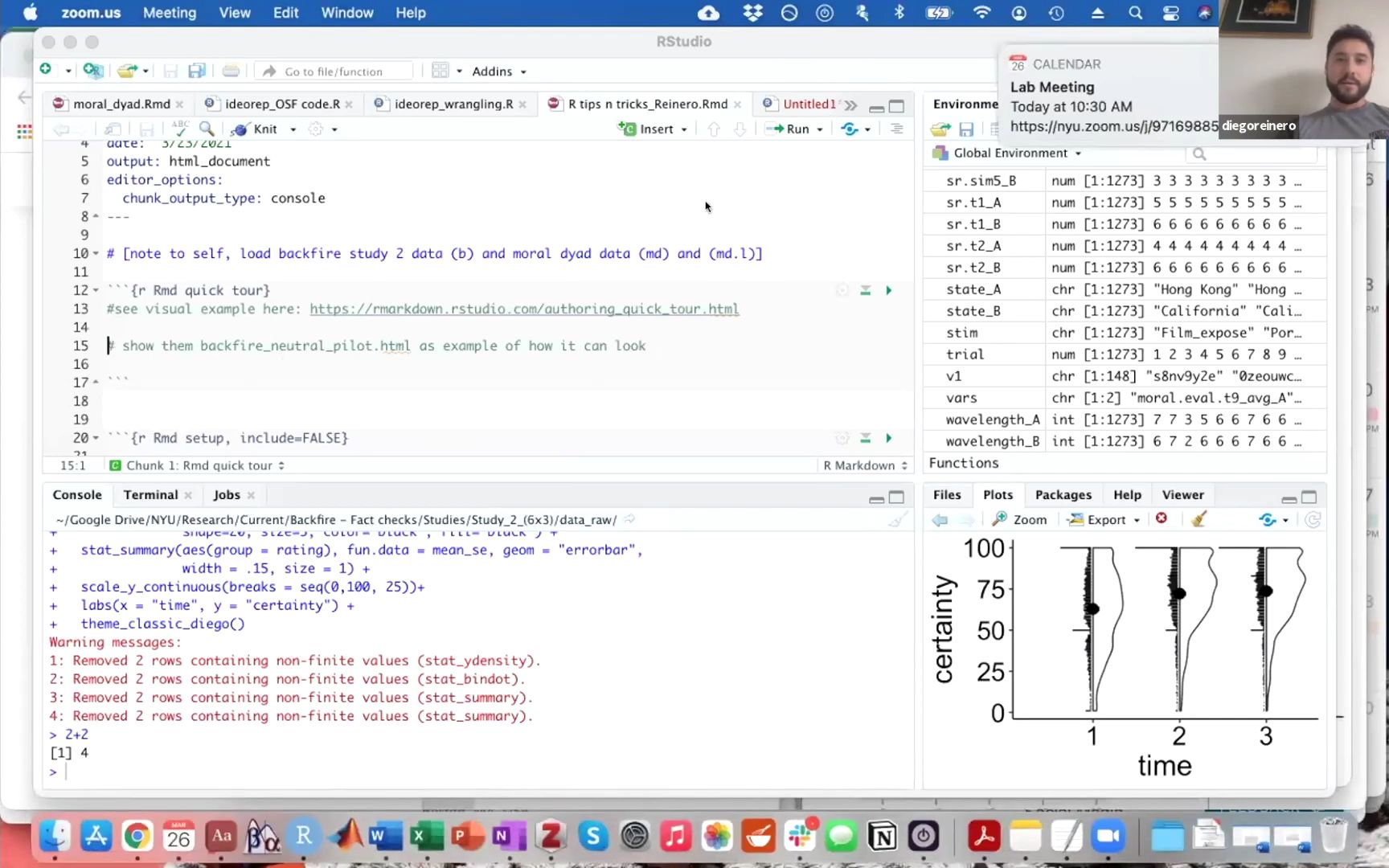The width and height of the screenshot is (1389, 868).
Task: Run the Rmd quick tour chunk
Action: (889, 290)
